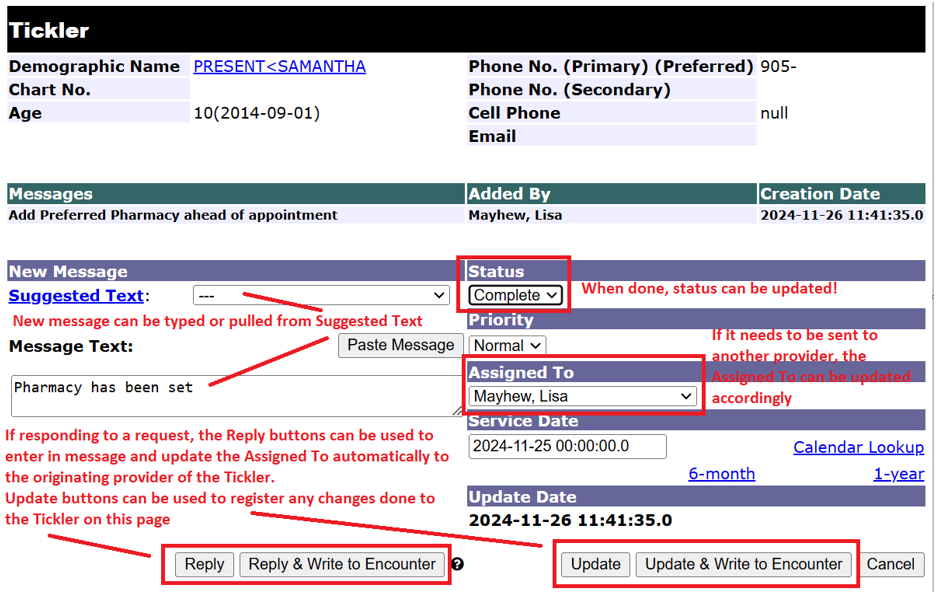Click the Suggested Text link

(x=76, y=296)
